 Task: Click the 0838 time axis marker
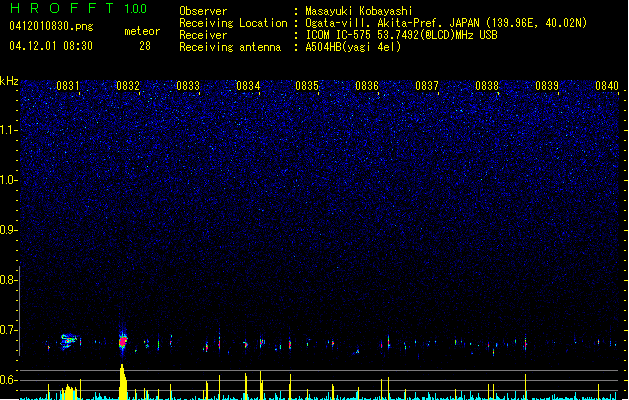pos(487,86)
